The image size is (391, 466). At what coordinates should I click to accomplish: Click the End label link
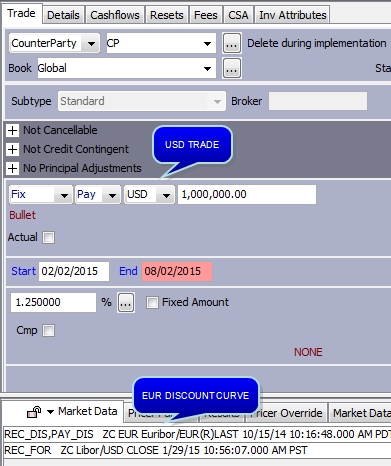(x=128, y=271)
